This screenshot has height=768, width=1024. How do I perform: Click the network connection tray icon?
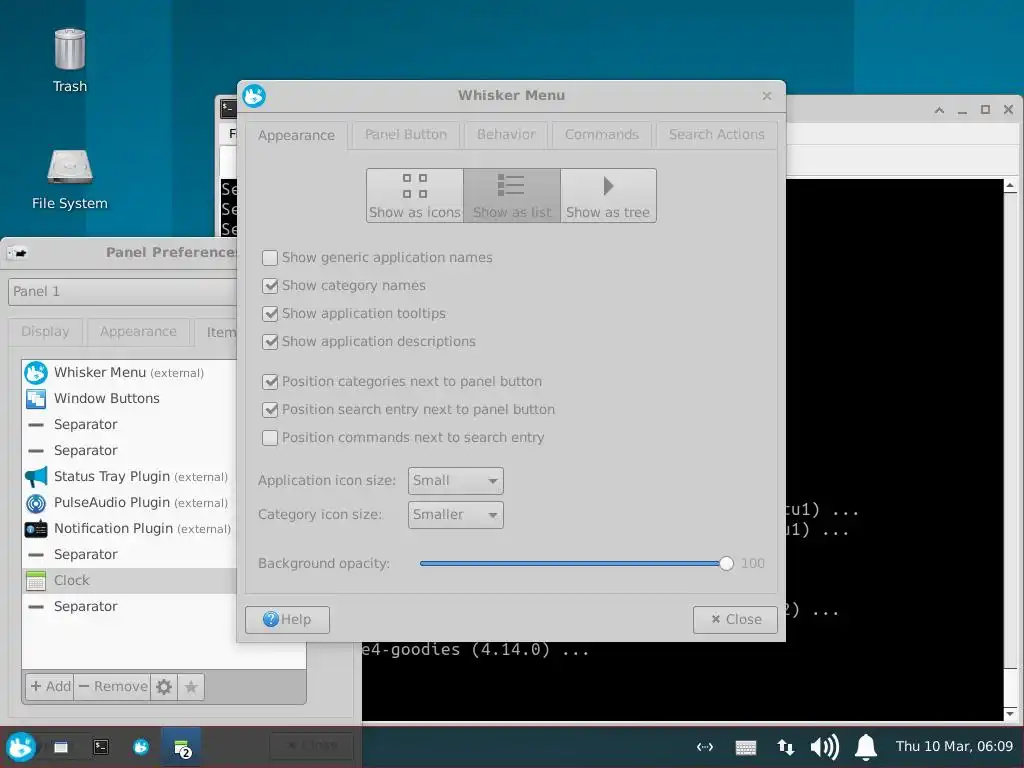coord(705,747)
